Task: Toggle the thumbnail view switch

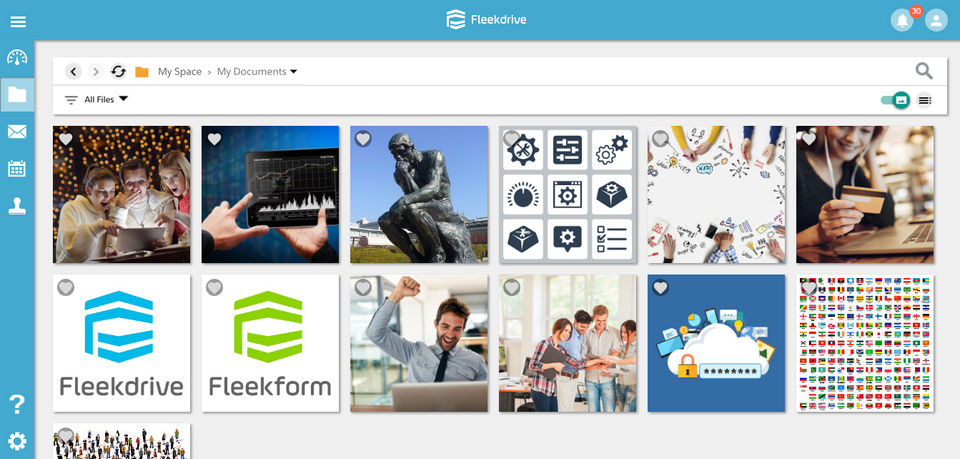Action: click(x=895, y=100)
